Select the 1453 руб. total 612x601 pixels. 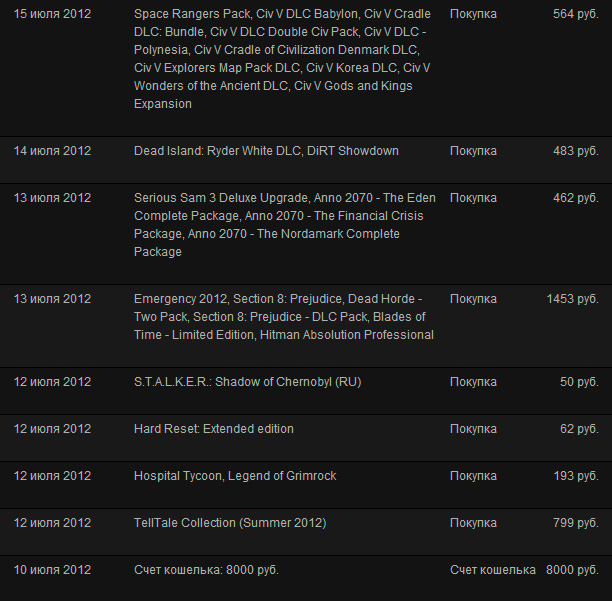572,299
